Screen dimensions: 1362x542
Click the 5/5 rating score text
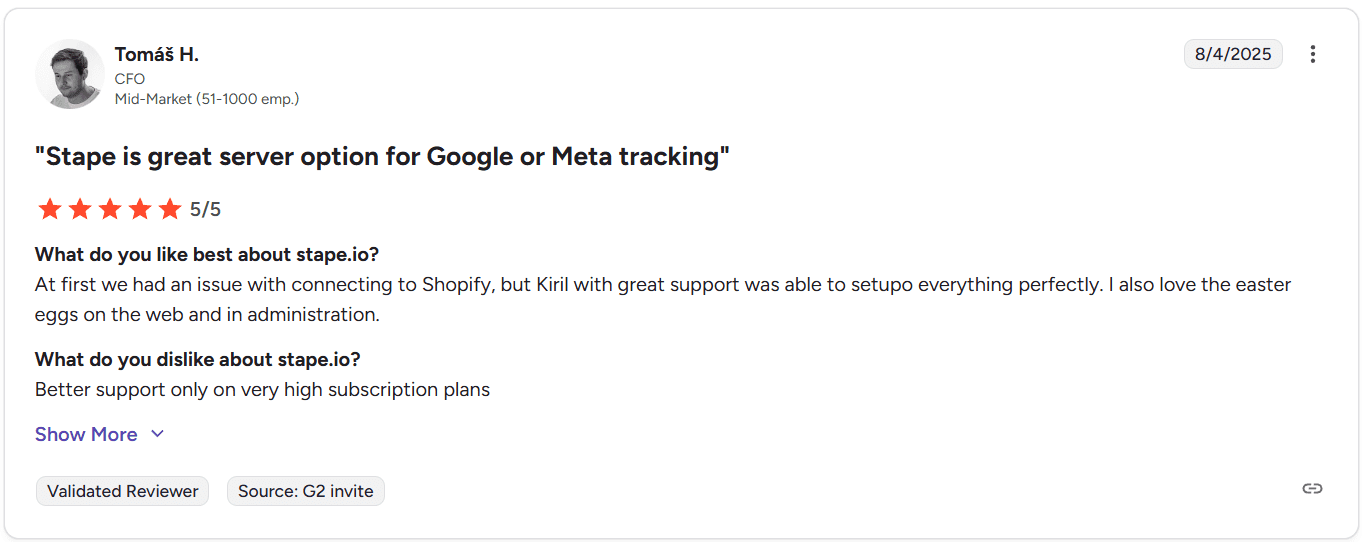click(205, 209)
